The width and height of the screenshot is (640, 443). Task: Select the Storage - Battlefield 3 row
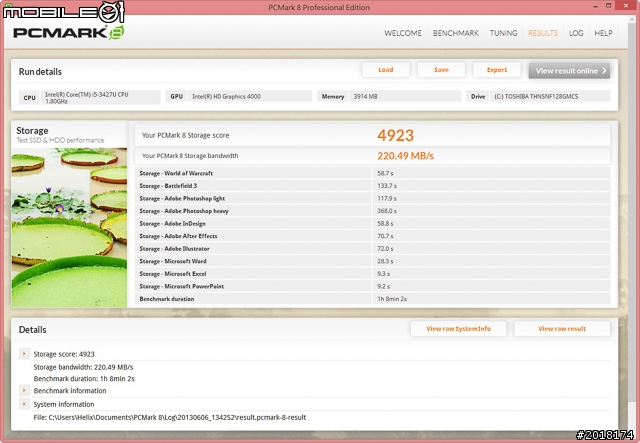[372, 186]
